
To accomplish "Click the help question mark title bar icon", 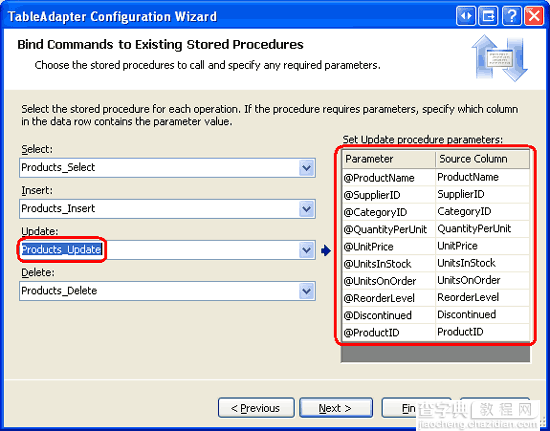I will [x=511, y=16].
